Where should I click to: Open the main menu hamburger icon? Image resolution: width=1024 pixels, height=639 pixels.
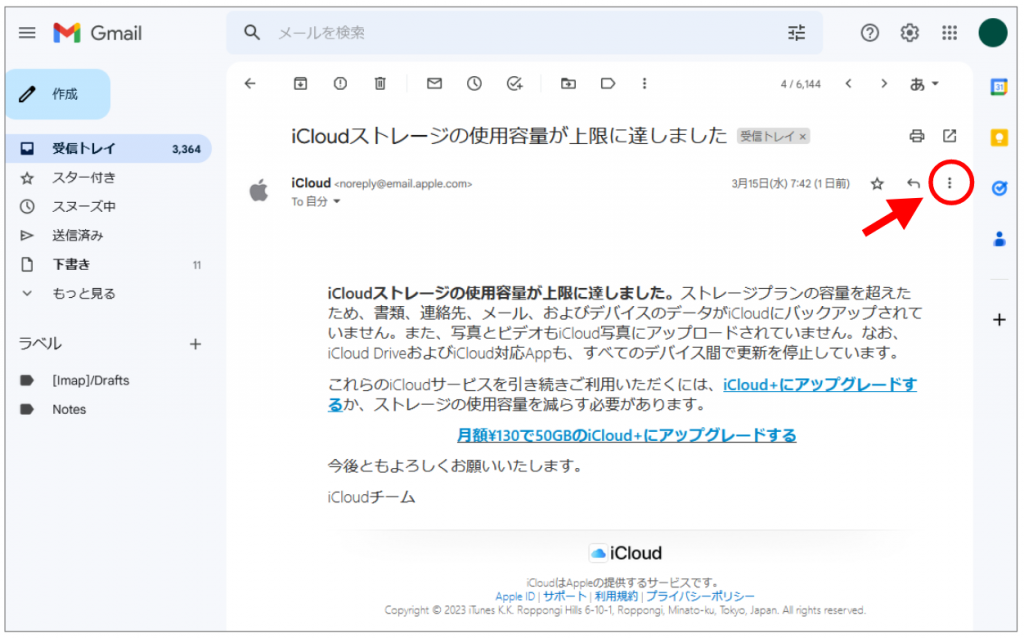pos(27,33)
